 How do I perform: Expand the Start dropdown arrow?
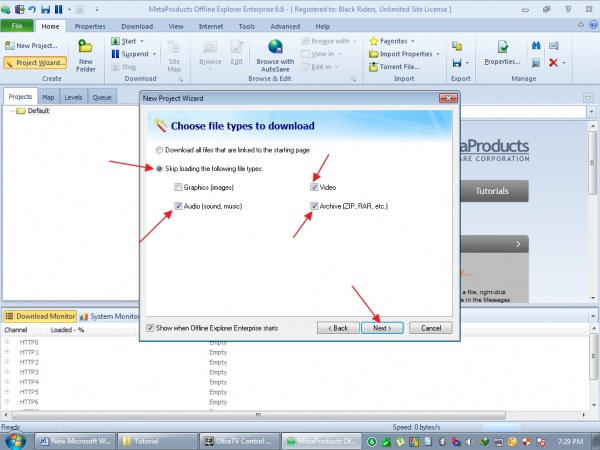click(x=142, y=41)
